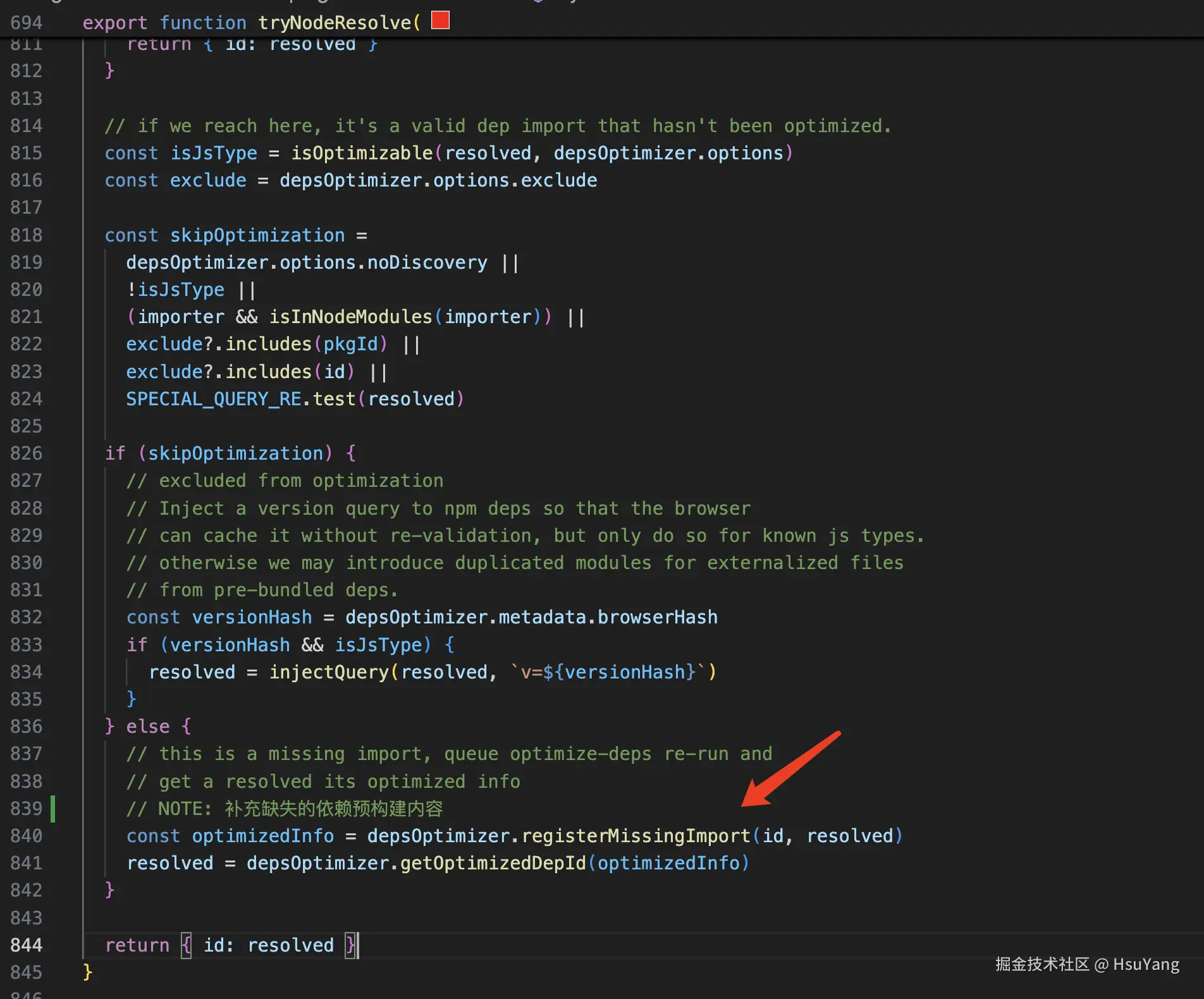Image resolution: width=1204 pixels, height=999 pixels.
Task: Click 'getOptimizedDepId' on line 841
Action: pos(493,863)
